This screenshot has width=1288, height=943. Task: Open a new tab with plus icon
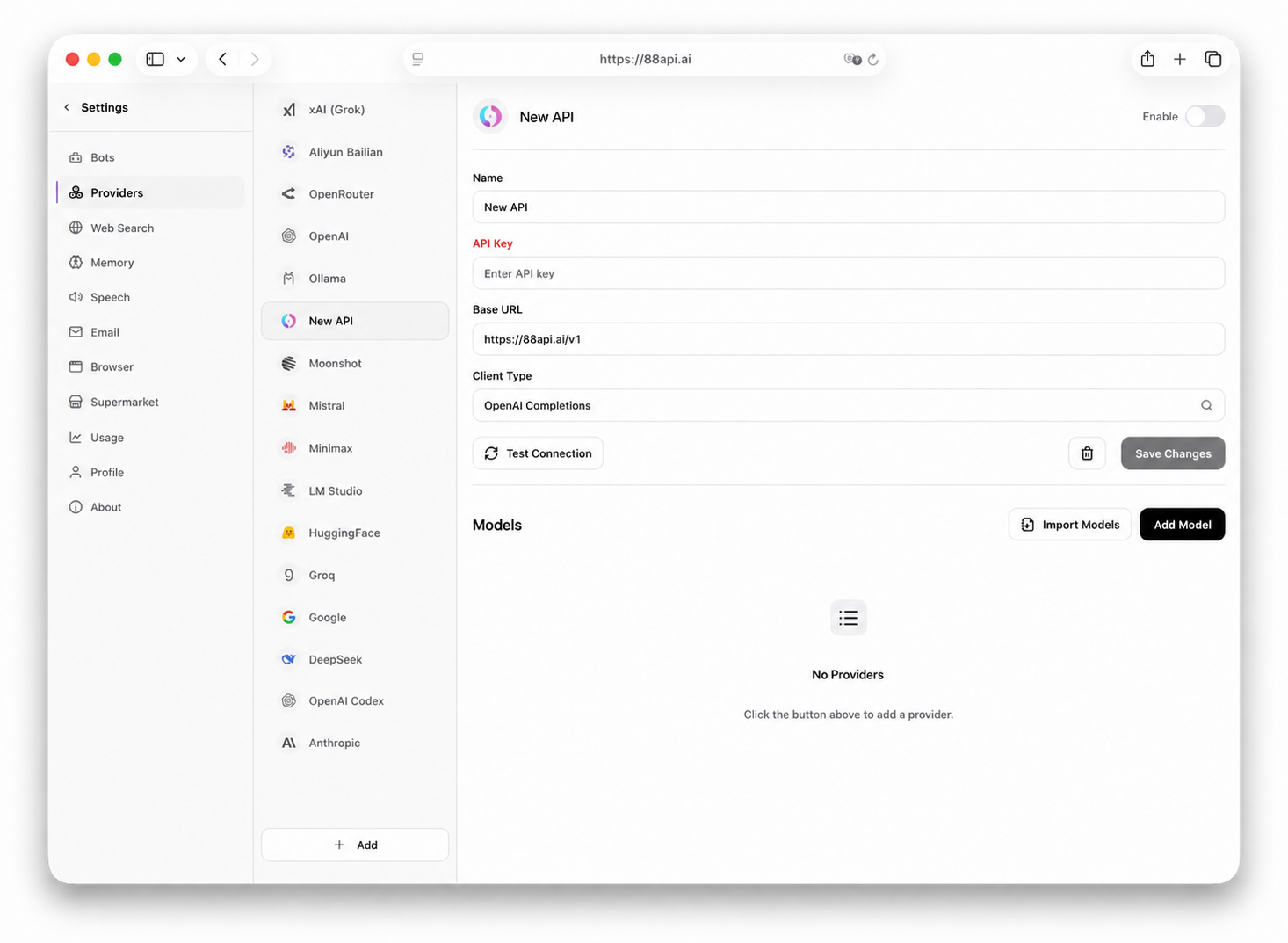pyautogui.click(x=1180, y=59)
